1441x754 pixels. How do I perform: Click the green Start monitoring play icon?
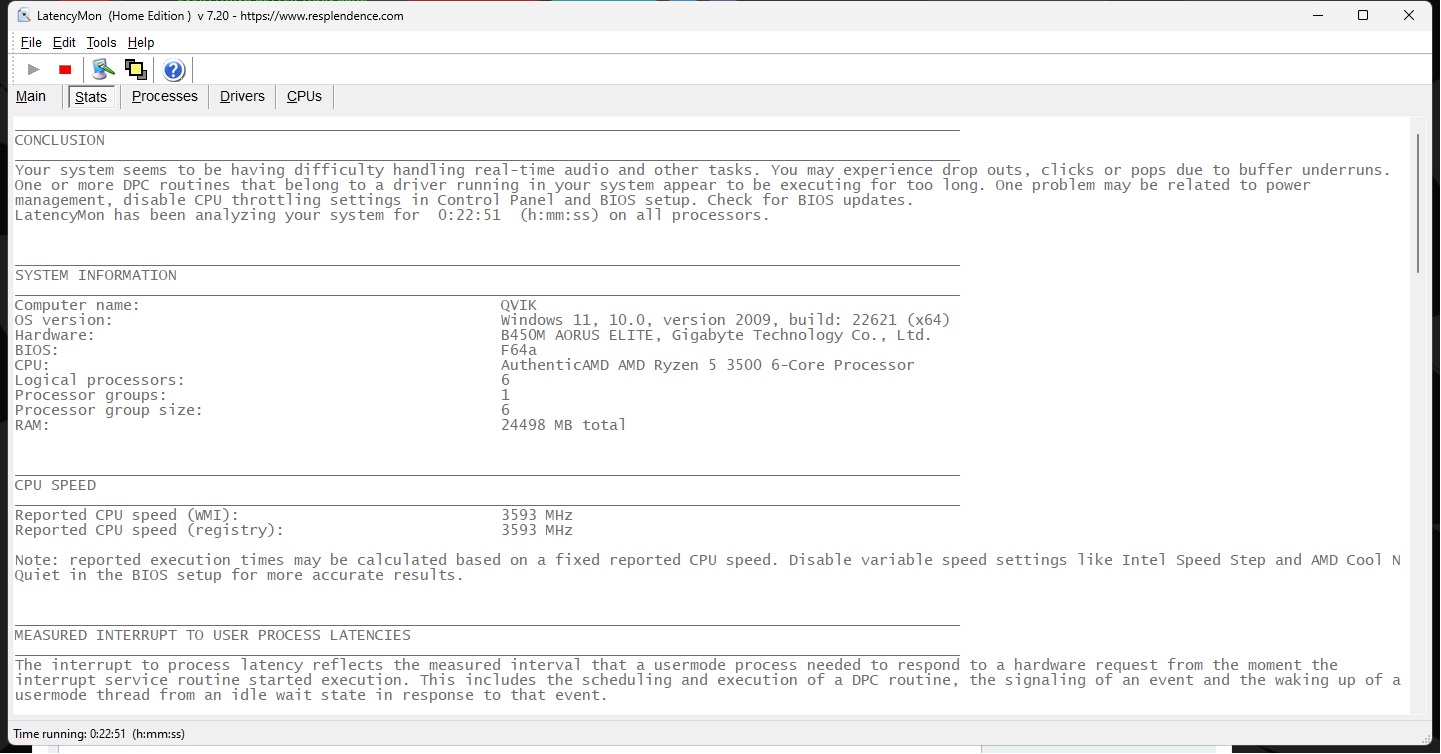pyautogui.click(x=34, y=70)
